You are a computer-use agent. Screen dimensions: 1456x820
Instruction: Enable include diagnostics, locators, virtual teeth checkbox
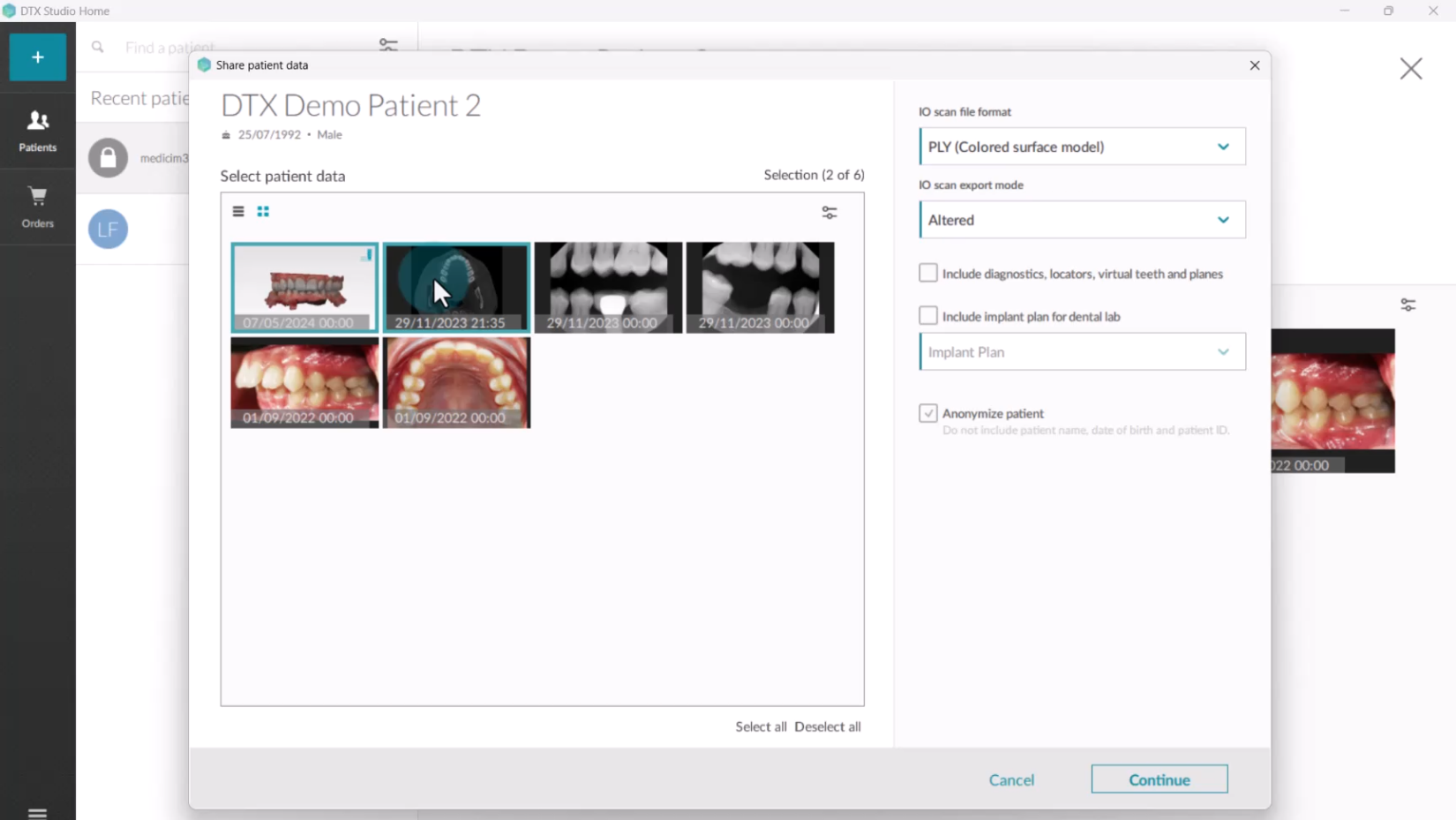pyautogui.click(x=927, y=274)
